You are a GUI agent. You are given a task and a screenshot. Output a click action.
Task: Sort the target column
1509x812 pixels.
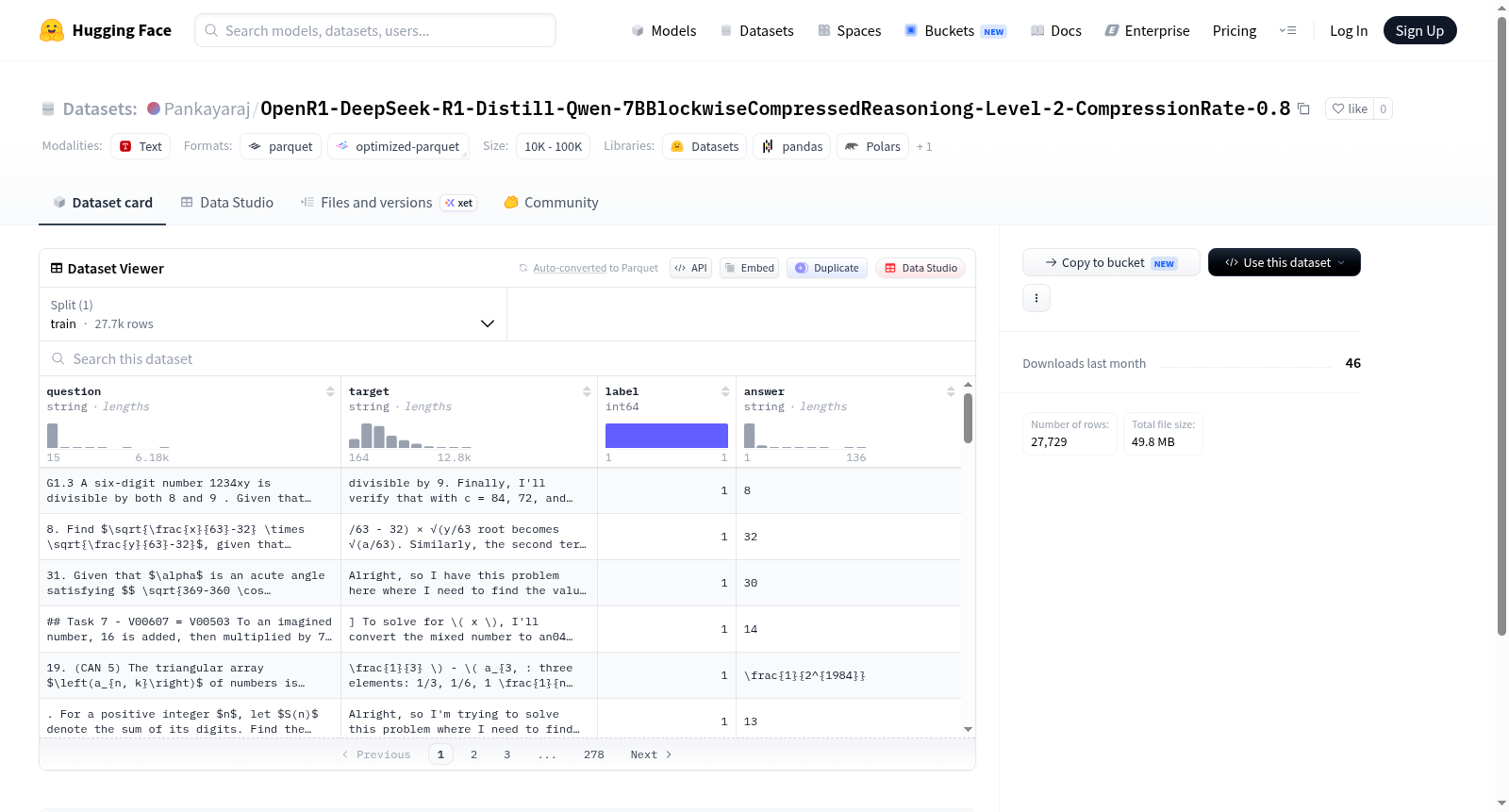pyautogui.click(x=587, y=391)
